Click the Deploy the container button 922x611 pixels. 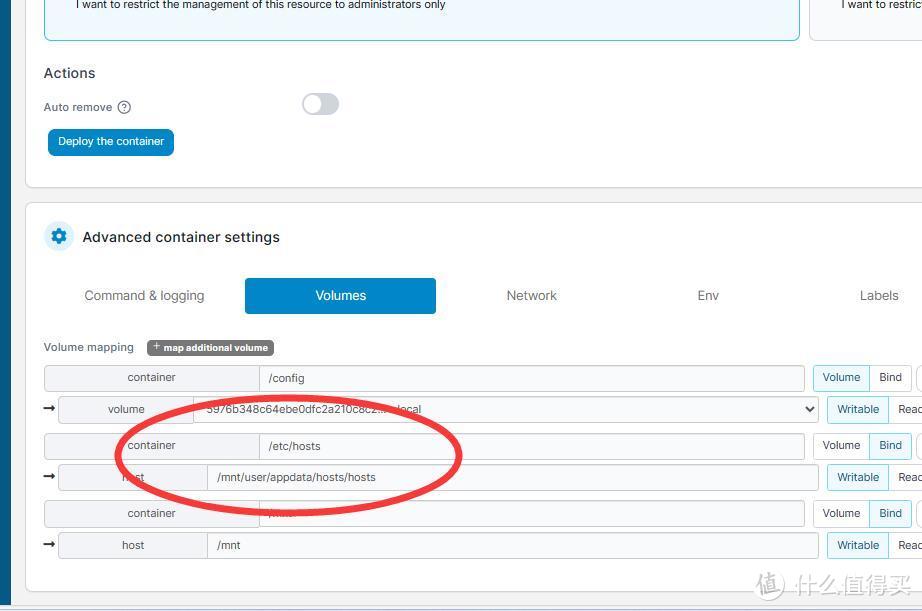coord(110,142)
